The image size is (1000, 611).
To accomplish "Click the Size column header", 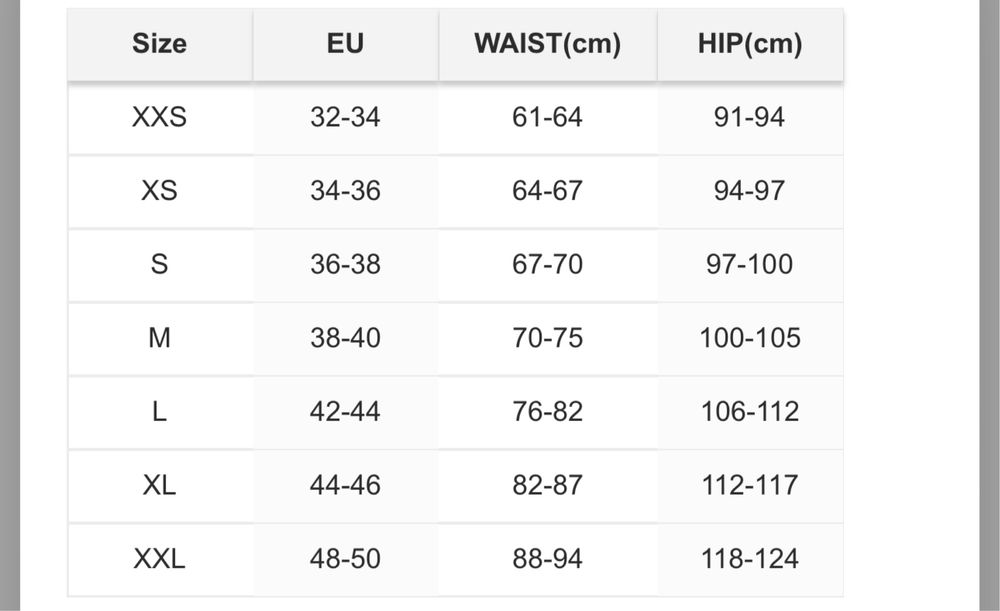I will [159, 44].
